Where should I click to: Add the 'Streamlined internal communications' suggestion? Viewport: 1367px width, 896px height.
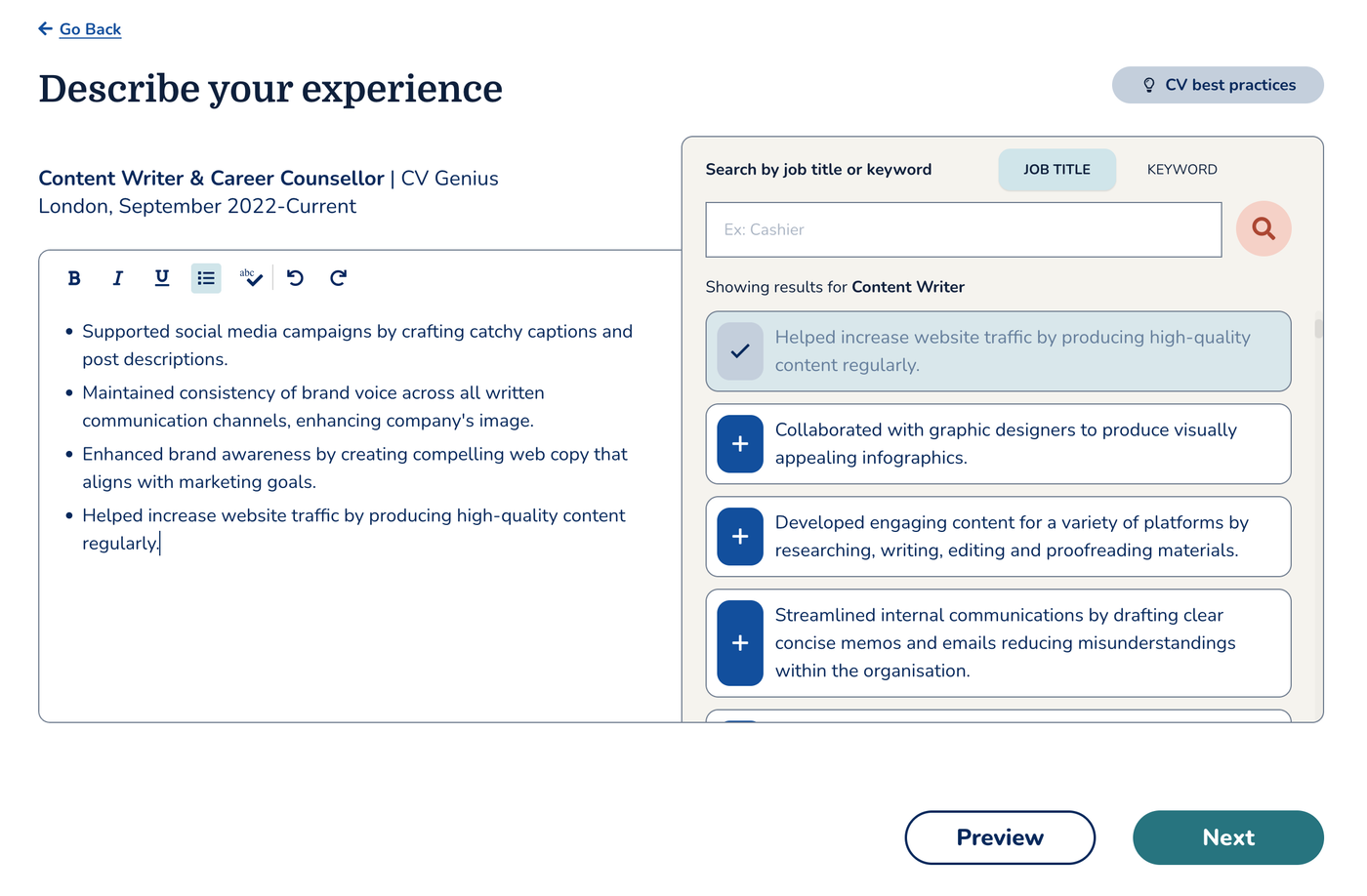coord(740,643)
